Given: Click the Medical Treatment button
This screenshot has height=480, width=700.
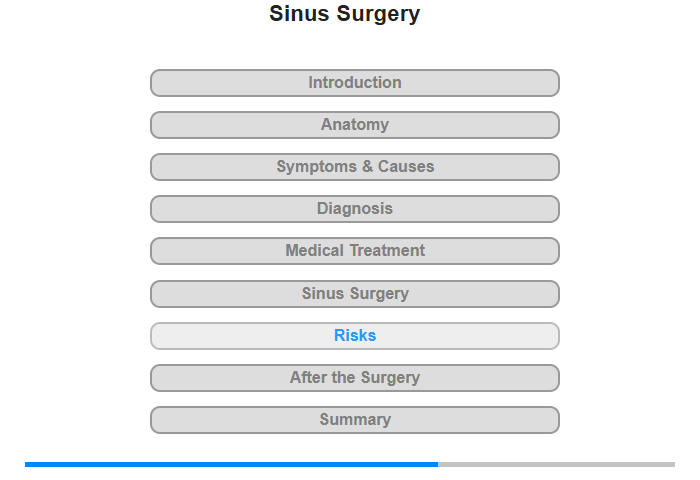Looking at the screenshot, I should click(355, 251).
